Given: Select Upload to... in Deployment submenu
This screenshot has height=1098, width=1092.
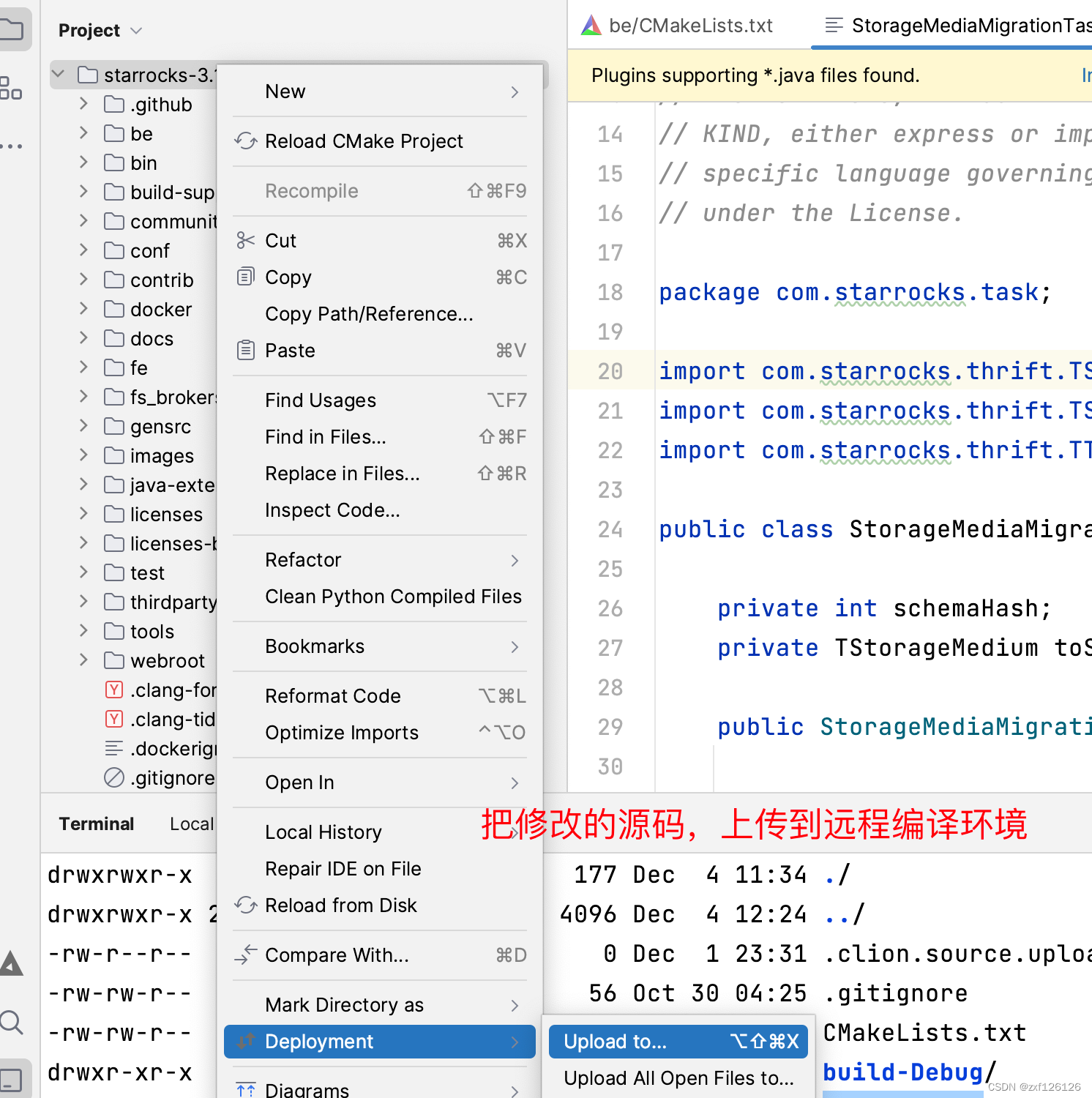Looking at the screenshot, I should click(x=678, y=1042).
